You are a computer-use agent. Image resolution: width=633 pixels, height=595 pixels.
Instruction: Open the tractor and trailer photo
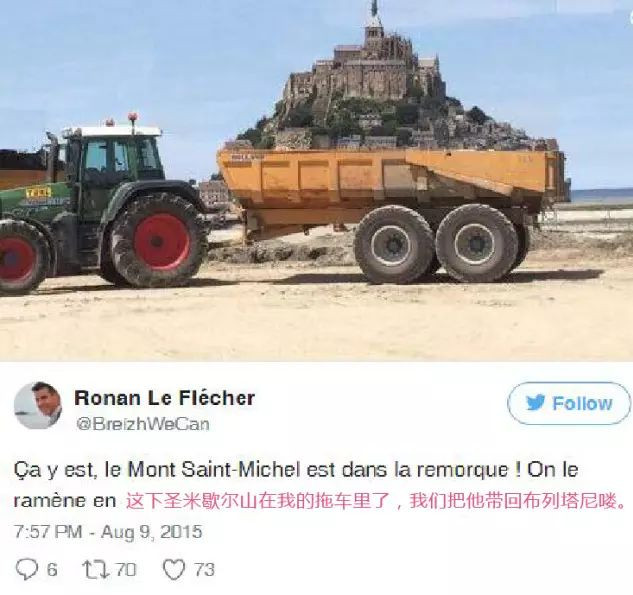(x=316, y=180)
